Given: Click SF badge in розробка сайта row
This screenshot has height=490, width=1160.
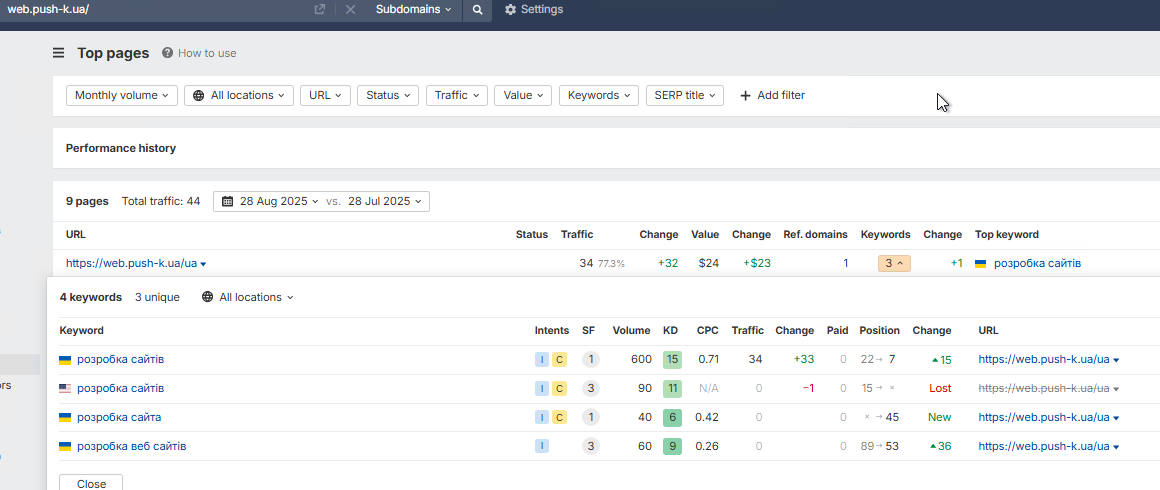Looking at the screenshot, I should [590, 417].
